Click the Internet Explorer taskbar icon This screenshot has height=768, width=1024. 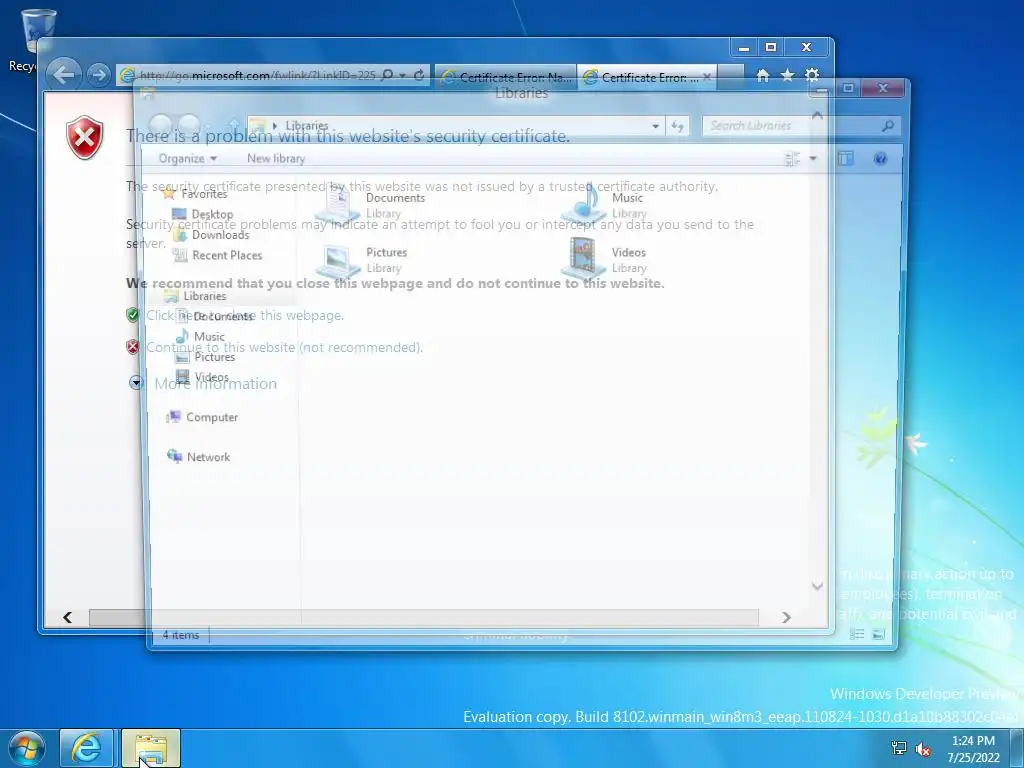86,748
